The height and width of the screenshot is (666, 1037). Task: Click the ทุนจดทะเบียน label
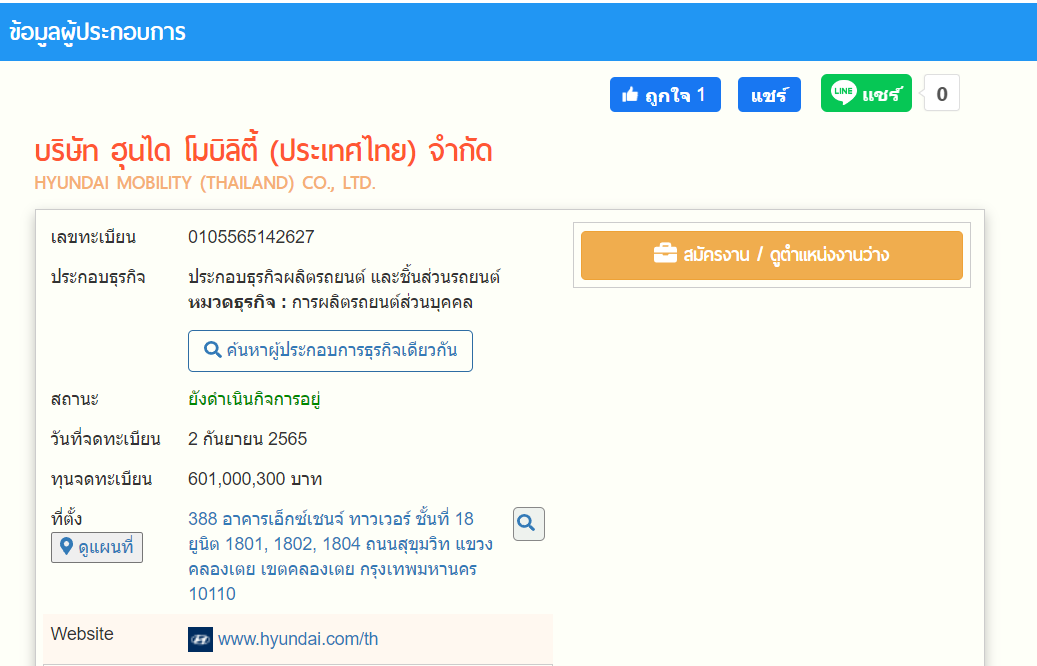pyautogui.click(x=101, y=479)
